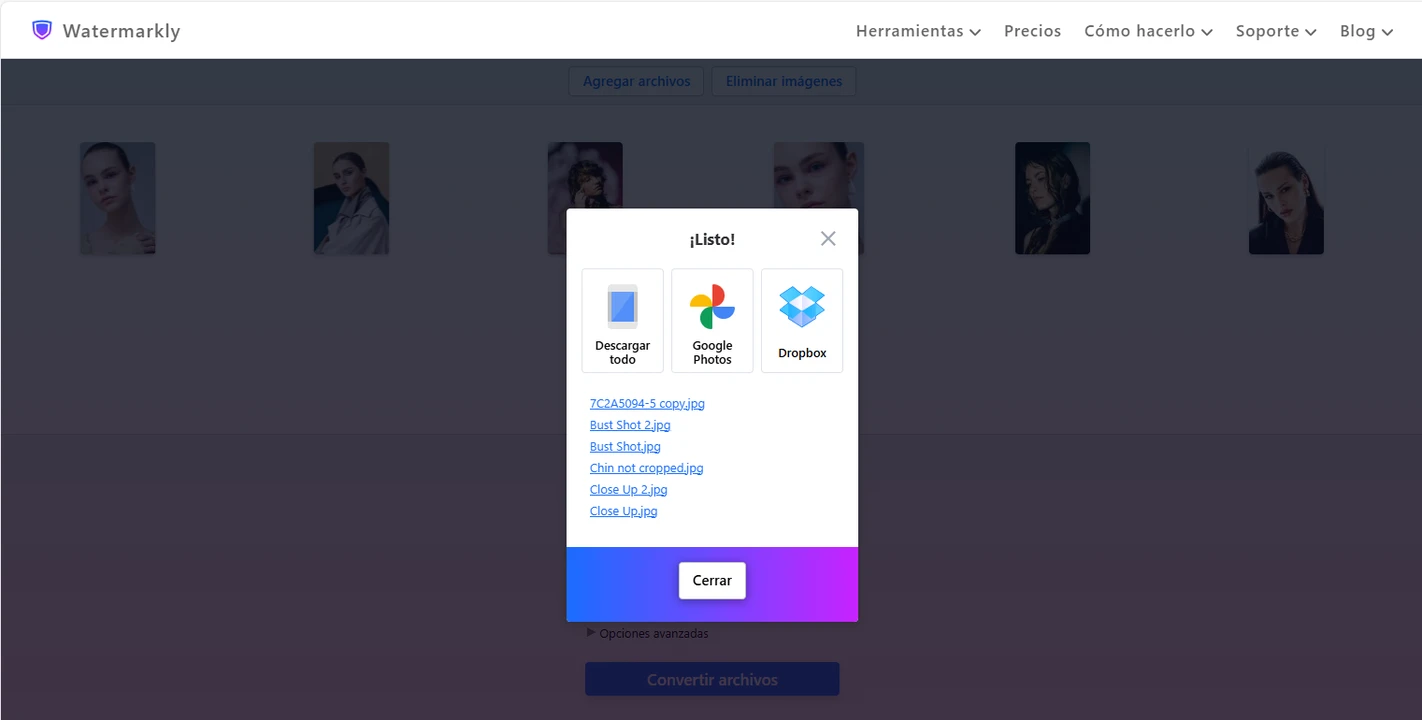Save images to Google Photos
Image resolution: width=1422 pixels, height=720 pixels.
pyautogui.click(x=712, y=320)
